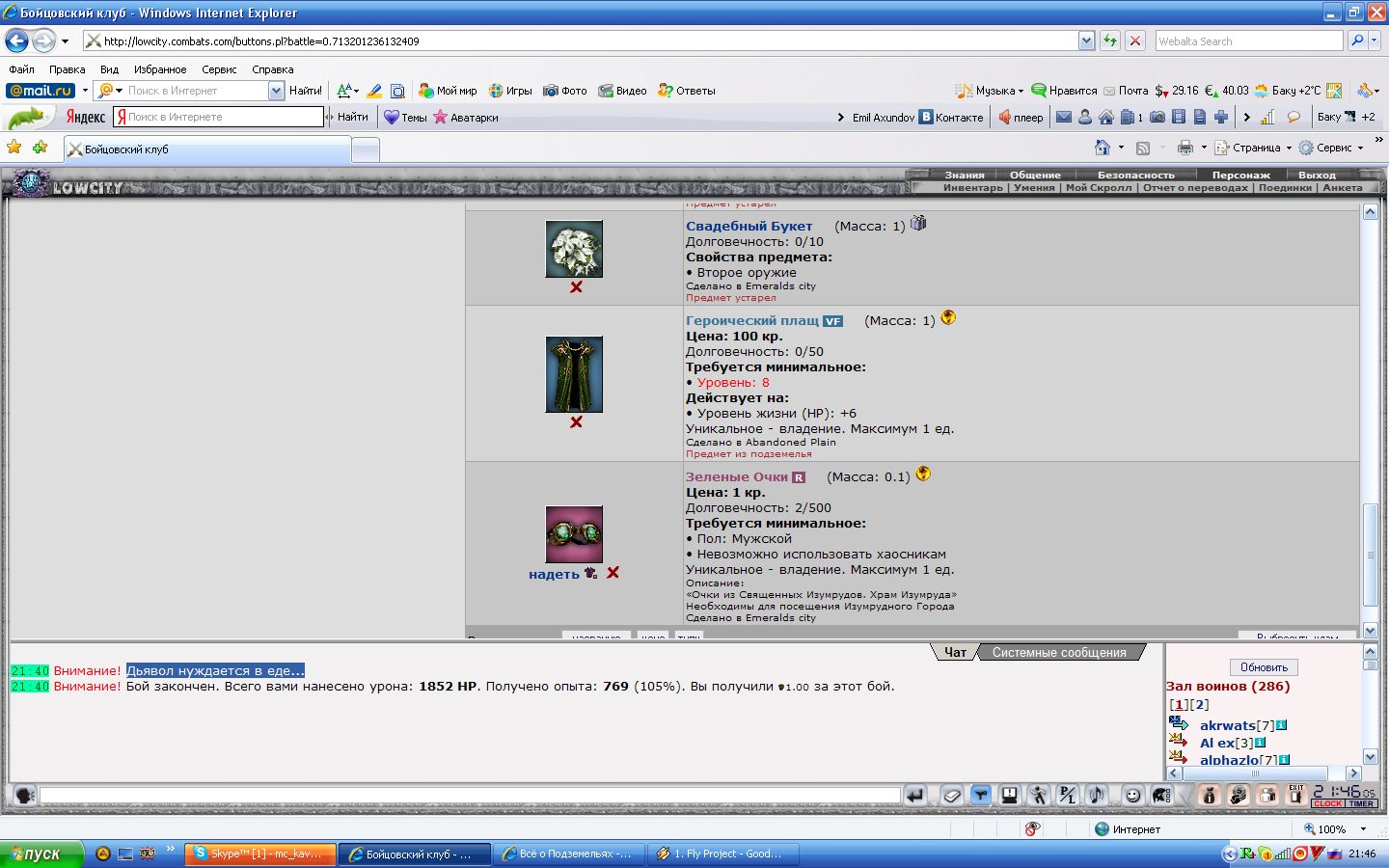The image size is (1389, 868).
Task: Click the Инвентарь submenu item
Action: (973, 188)
